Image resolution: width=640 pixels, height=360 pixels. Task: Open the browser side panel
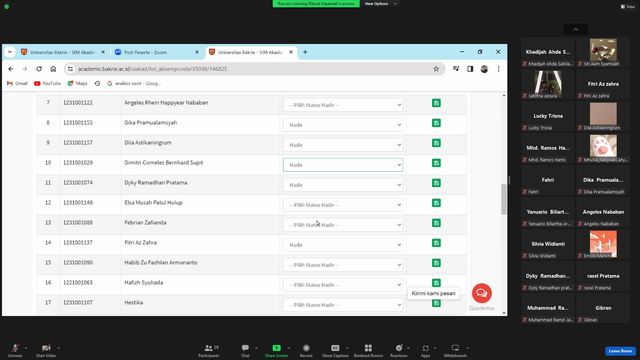click(470, 69)
